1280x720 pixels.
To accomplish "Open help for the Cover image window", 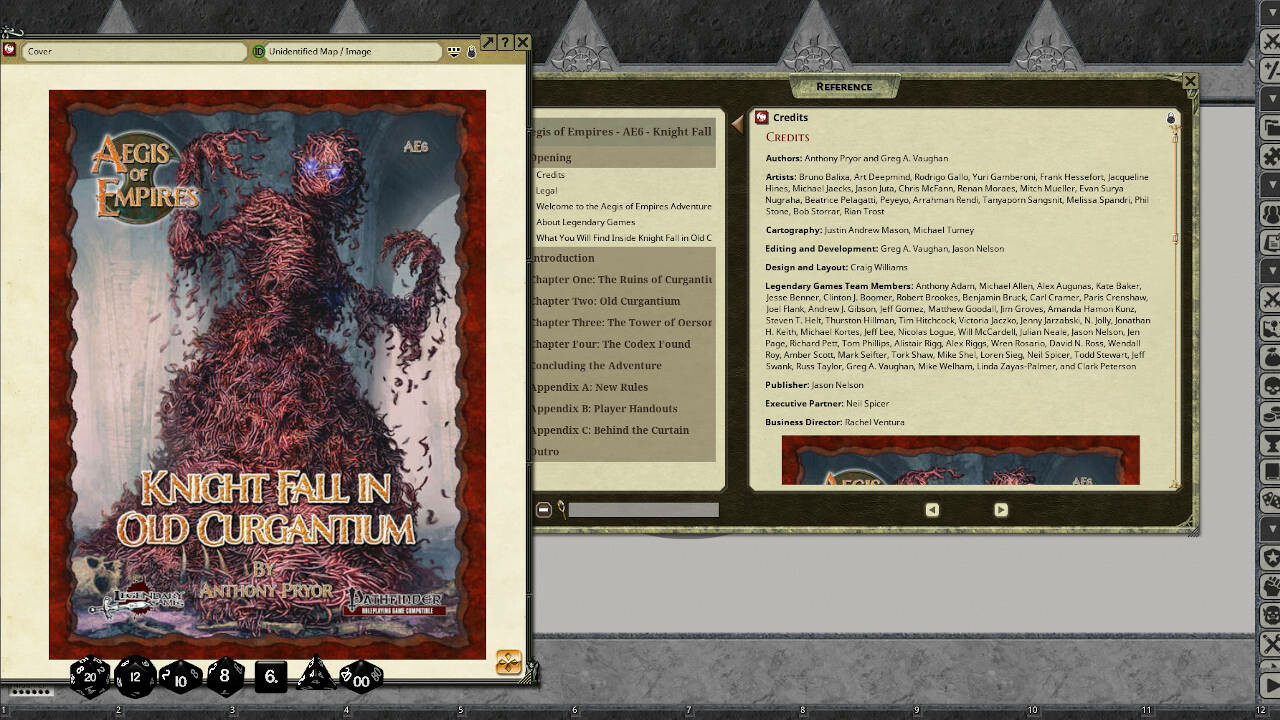I will coord(505,42).
